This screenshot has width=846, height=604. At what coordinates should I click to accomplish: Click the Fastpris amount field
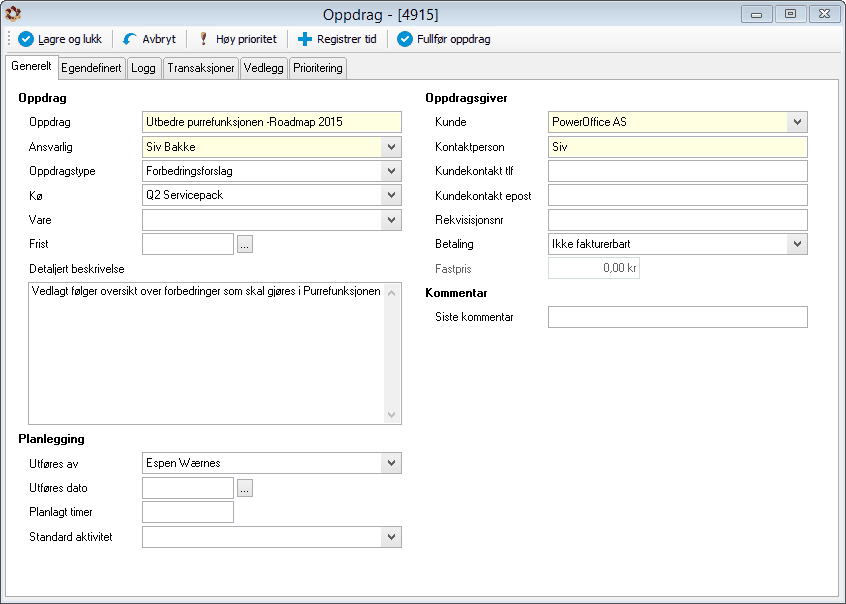594,268
